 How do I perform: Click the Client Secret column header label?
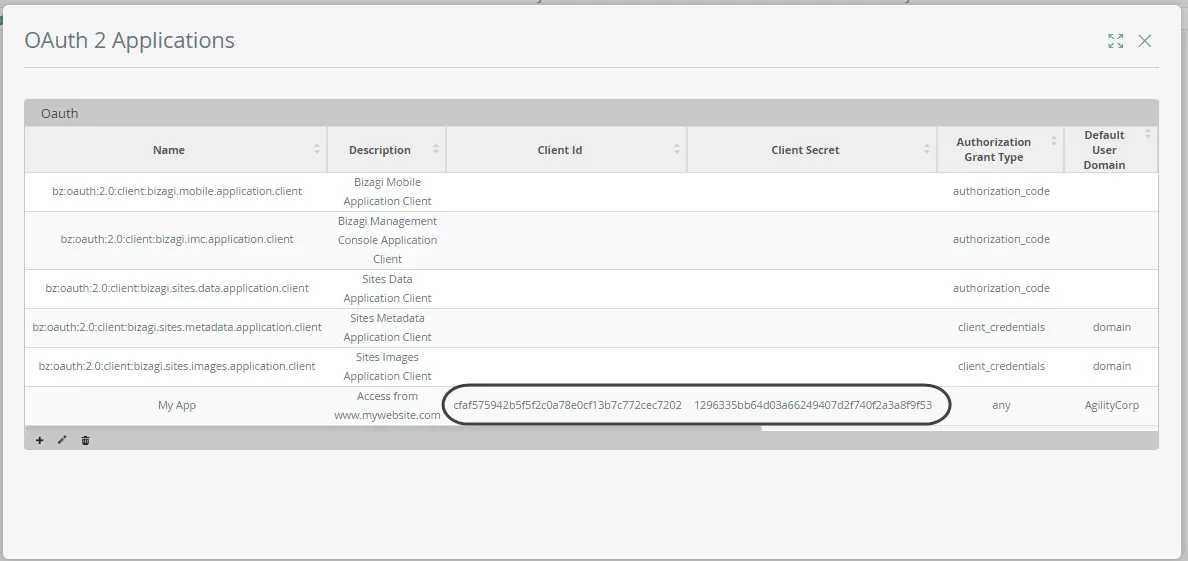coord(805,150)
